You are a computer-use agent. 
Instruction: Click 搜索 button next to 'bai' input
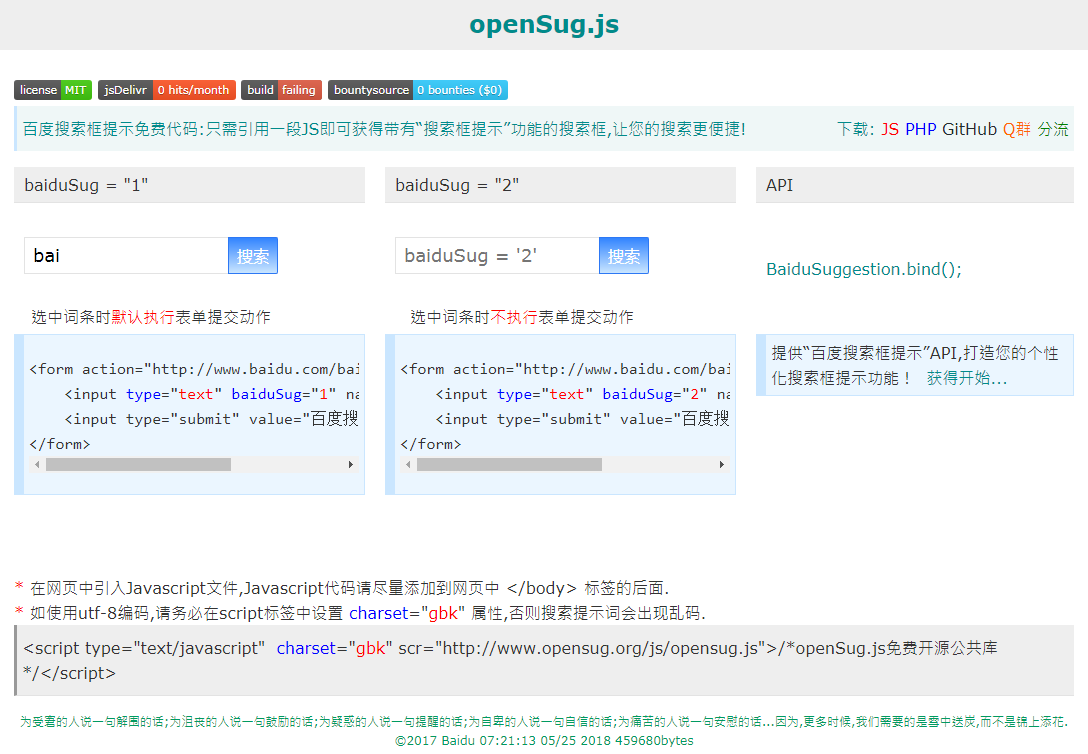click(x=253, y=255)
